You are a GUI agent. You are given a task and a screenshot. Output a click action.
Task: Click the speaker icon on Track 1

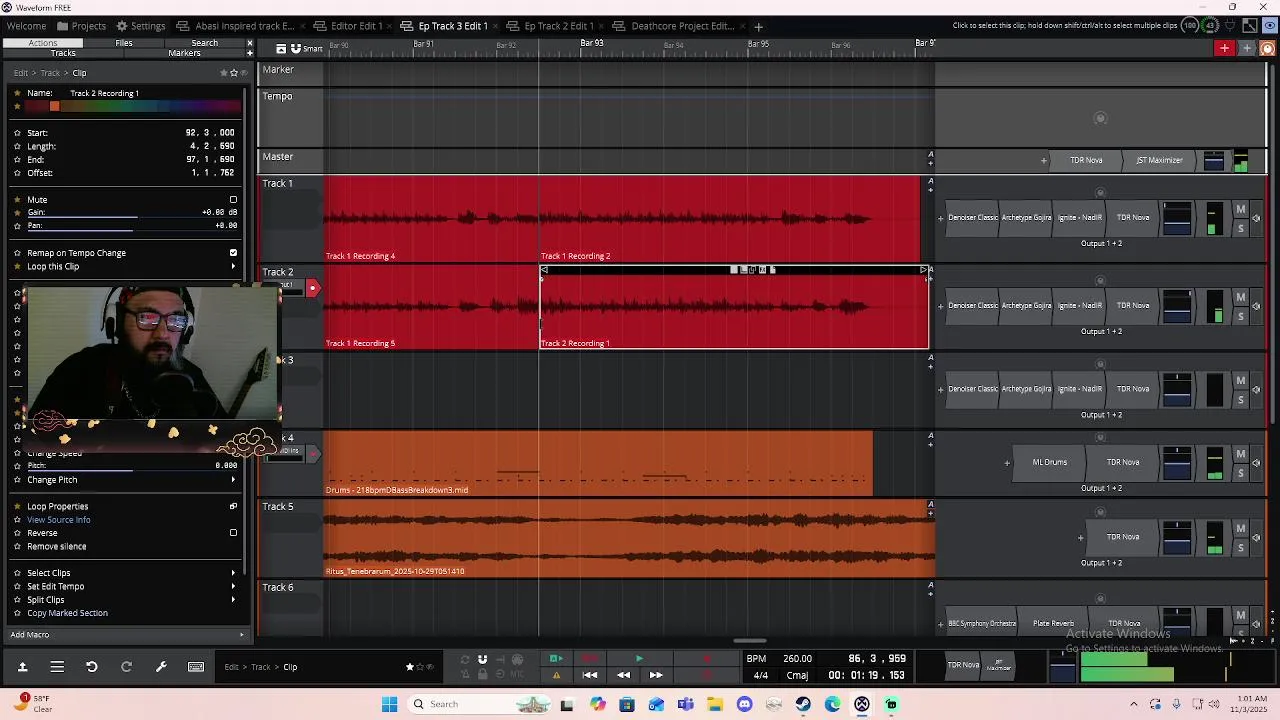[x=1256, y=219]
